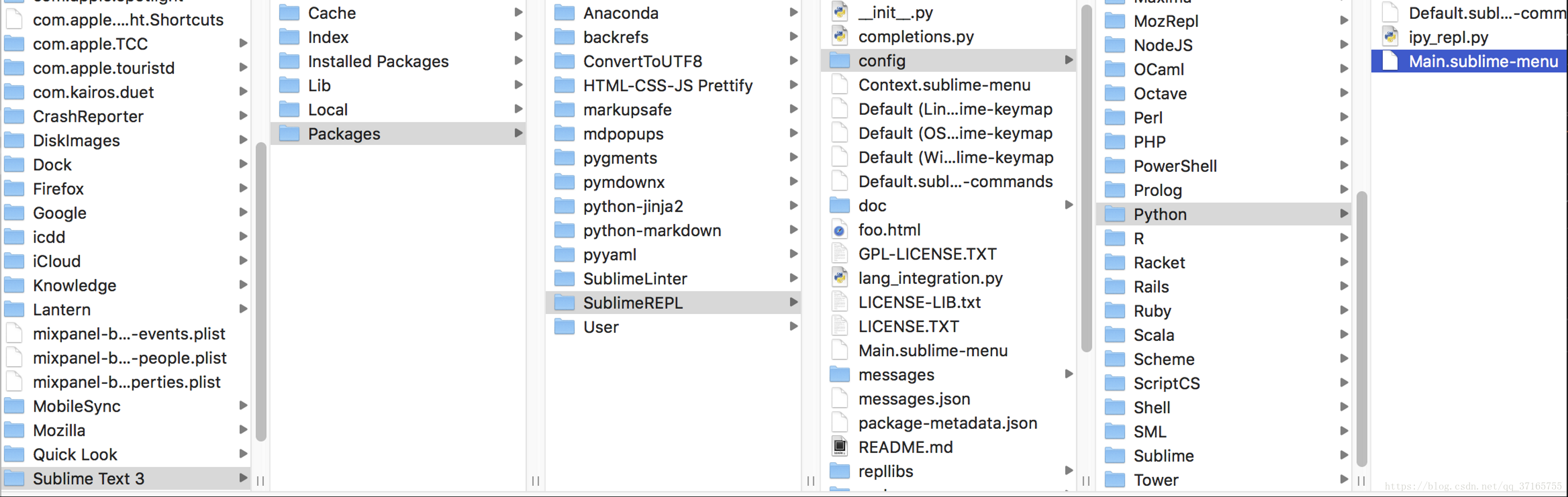Click the mixpanel-b...-events.plist file icon
The height and width of the screenshot is (497, 1568).
click(14, 333)
